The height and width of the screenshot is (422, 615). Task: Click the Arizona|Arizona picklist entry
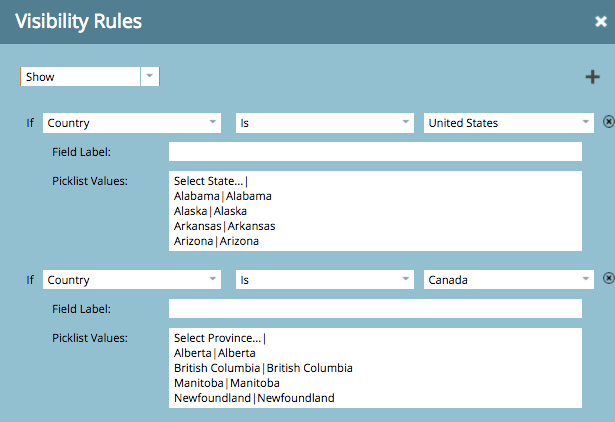(216, 241)
